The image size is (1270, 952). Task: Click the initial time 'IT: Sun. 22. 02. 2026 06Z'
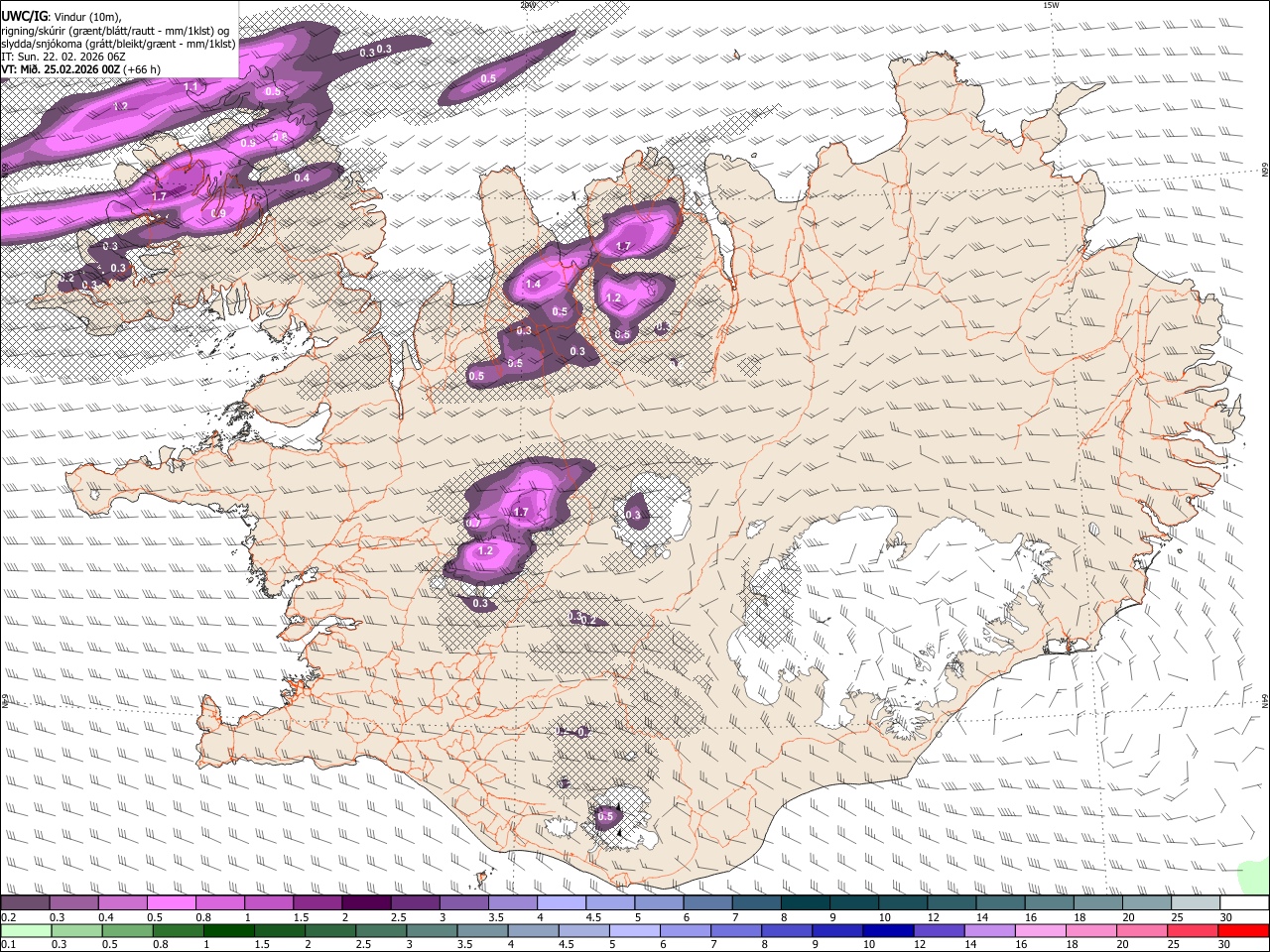point(63,57)
